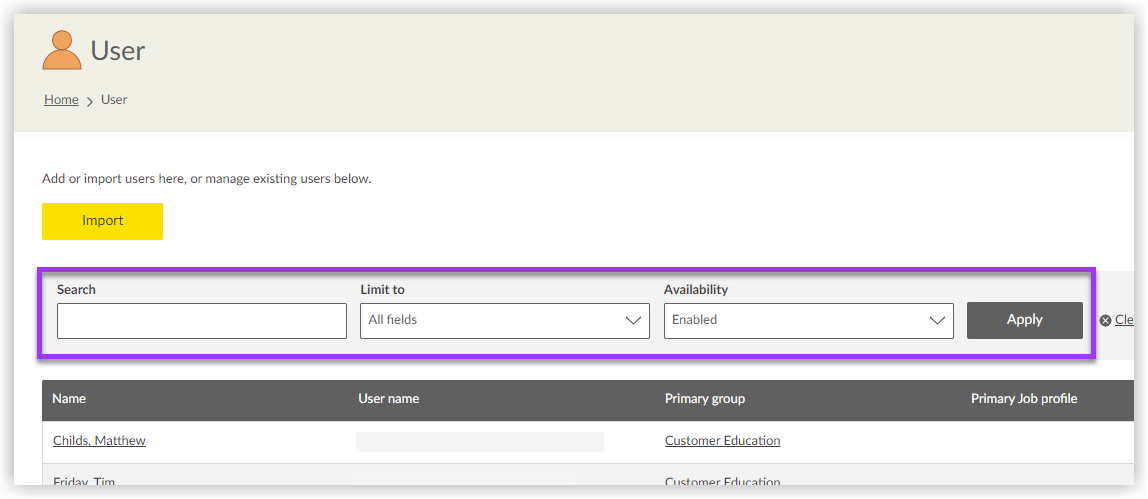Focus the Search input field
Viewport: 1148px width, 499px height.
coord(202,321)
